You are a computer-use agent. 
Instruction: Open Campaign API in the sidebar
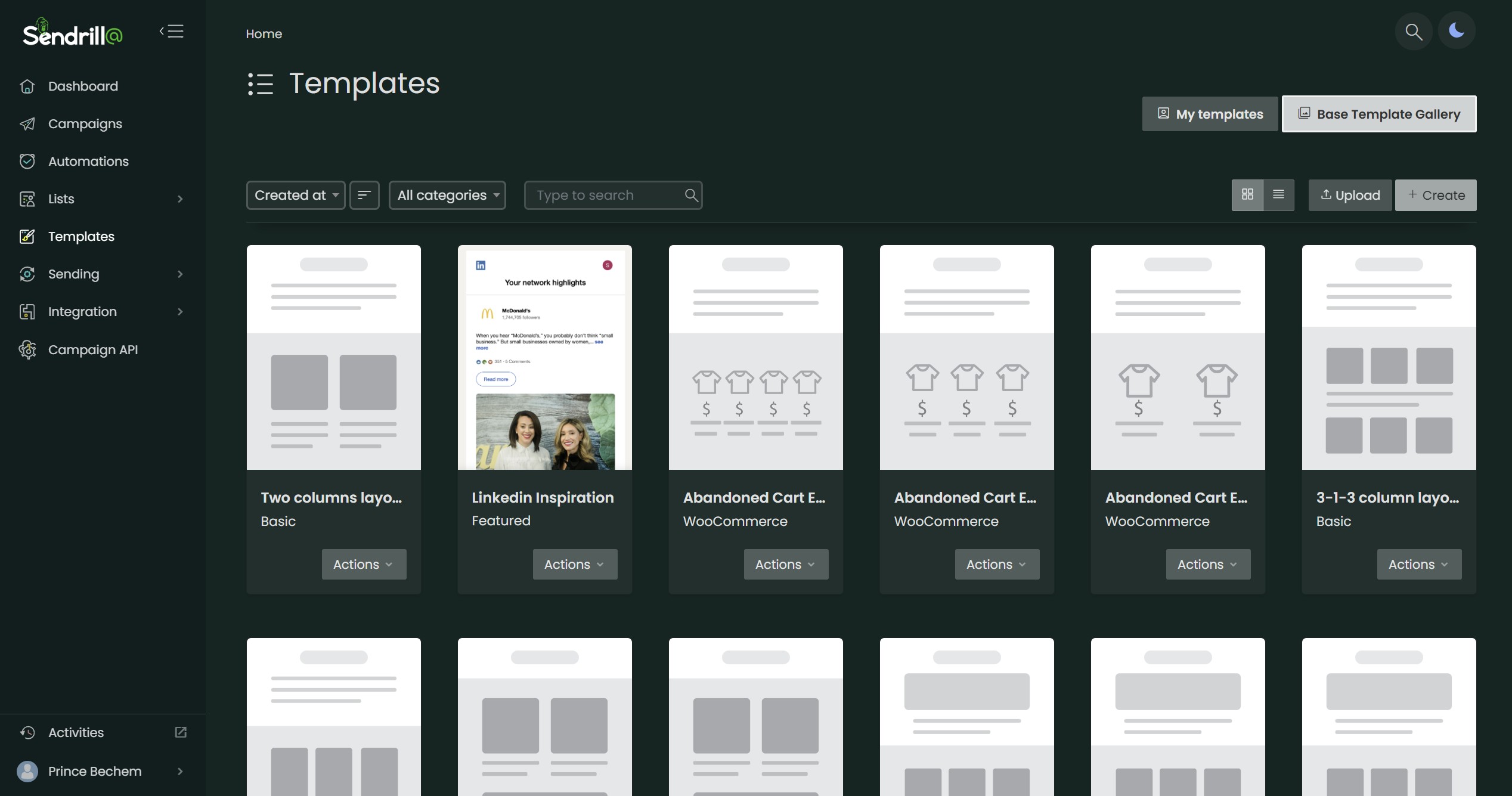coord(92,350)
